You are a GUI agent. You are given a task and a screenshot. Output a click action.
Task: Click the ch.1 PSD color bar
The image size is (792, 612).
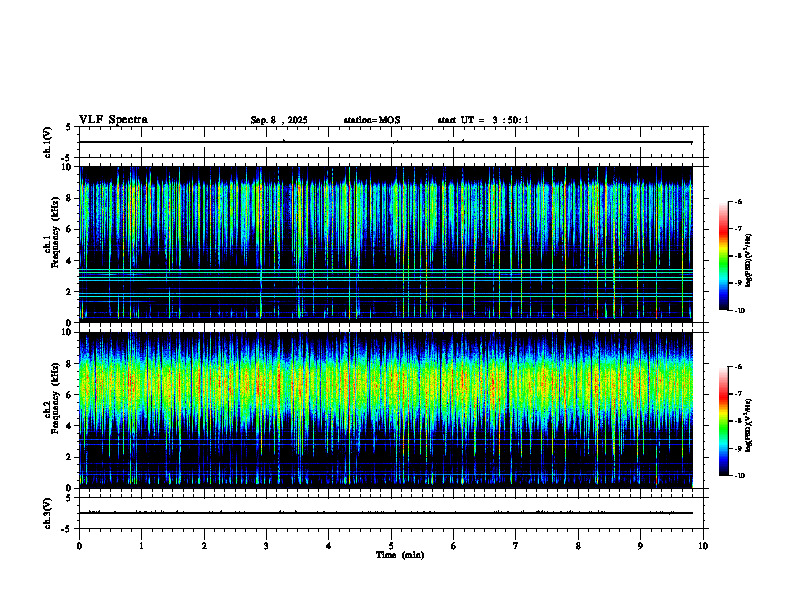click(724, 256)
